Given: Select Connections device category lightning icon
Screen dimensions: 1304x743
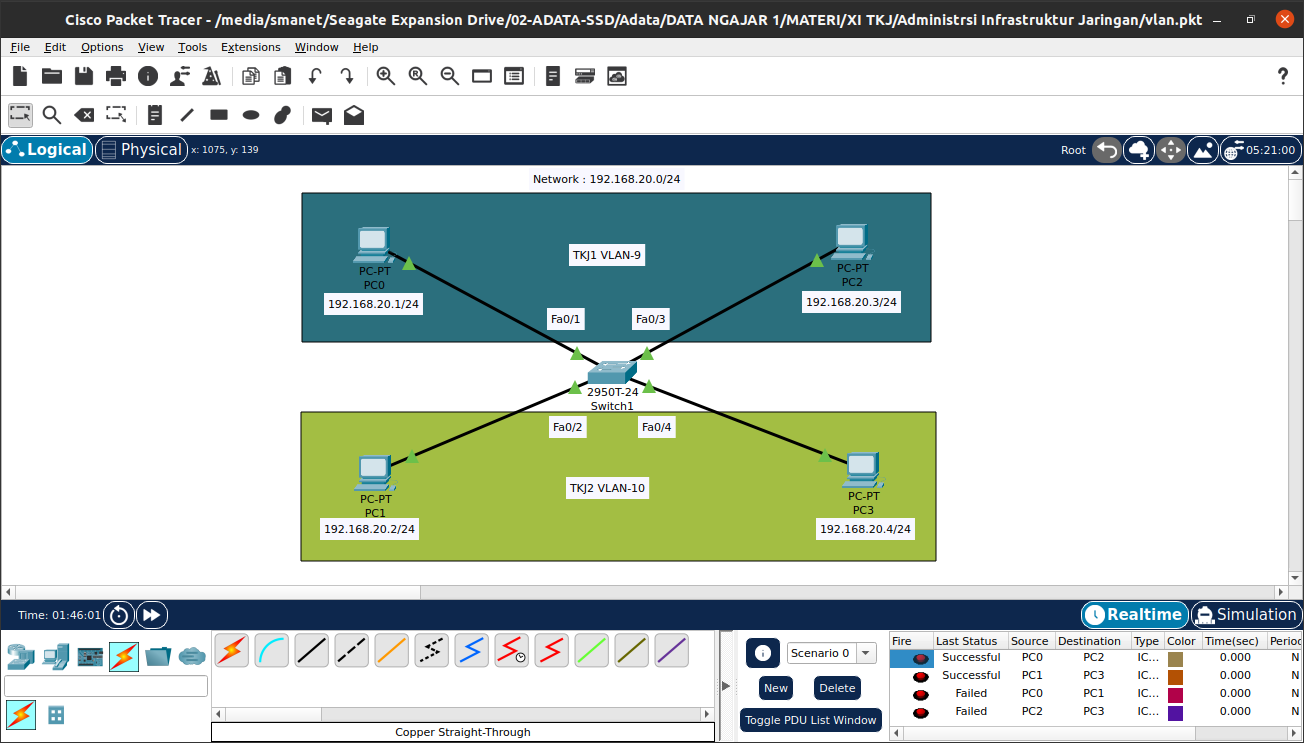Looking at the screenshot, I should click(x=124, y=656).
